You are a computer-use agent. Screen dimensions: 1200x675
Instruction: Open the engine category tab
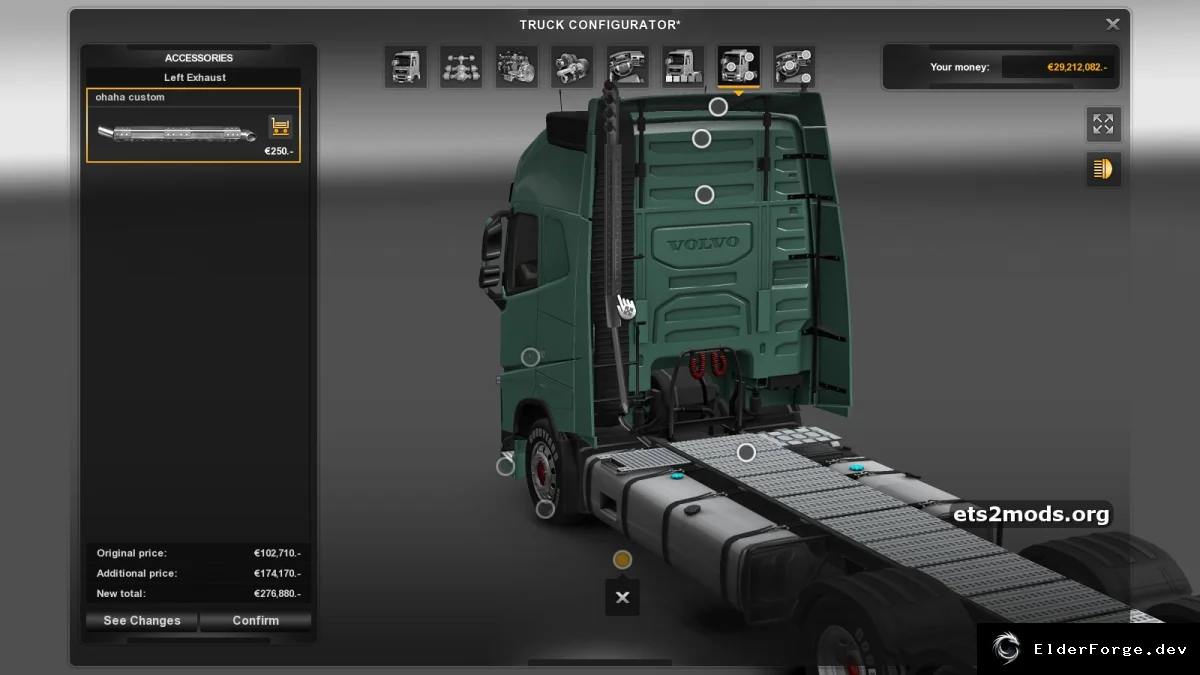pyautogui.click(x=517, y=67)
